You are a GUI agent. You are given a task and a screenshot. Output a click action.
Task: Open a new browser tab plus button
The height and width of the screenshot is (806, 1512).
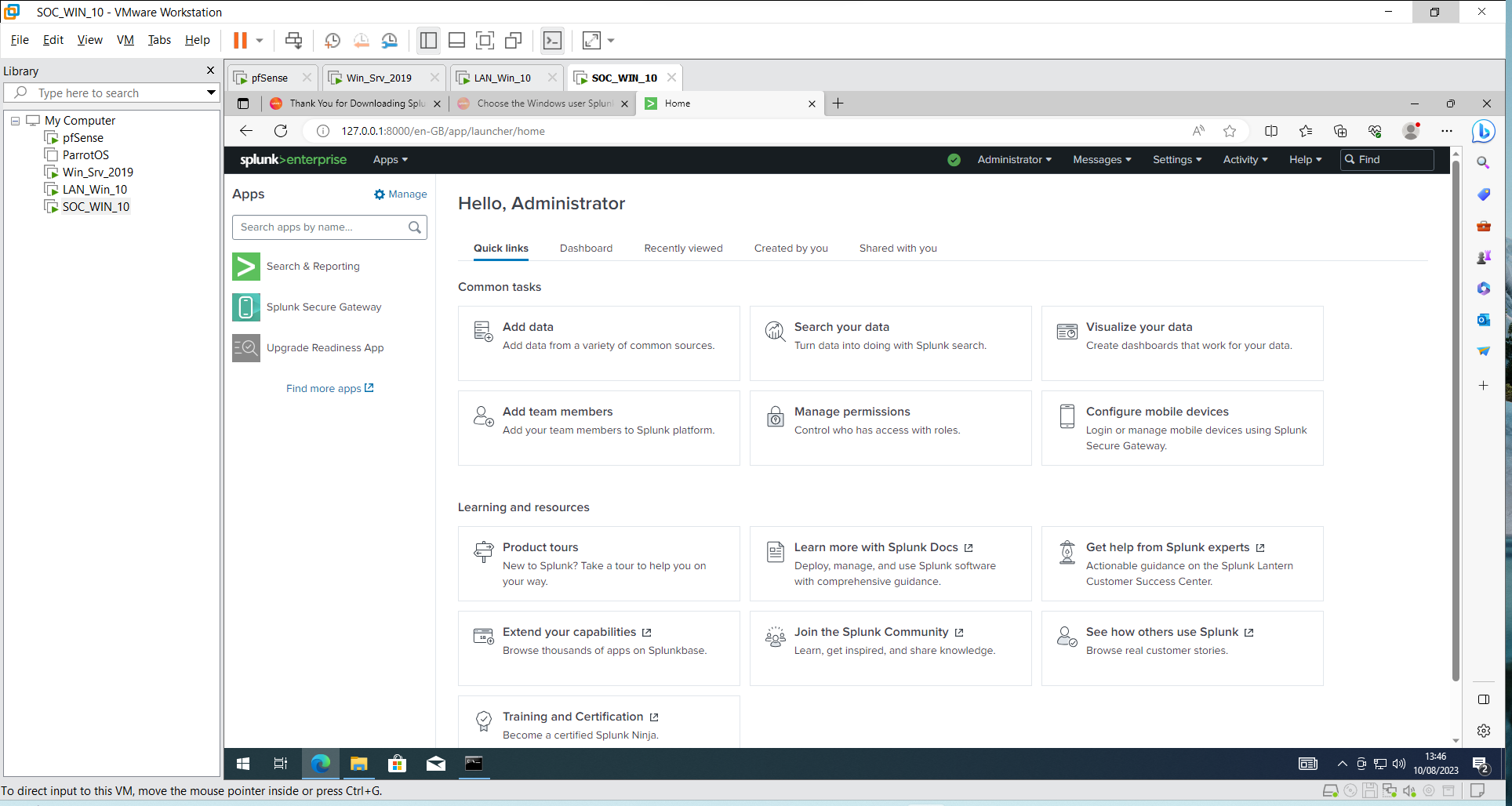click(x=838, y=103)
